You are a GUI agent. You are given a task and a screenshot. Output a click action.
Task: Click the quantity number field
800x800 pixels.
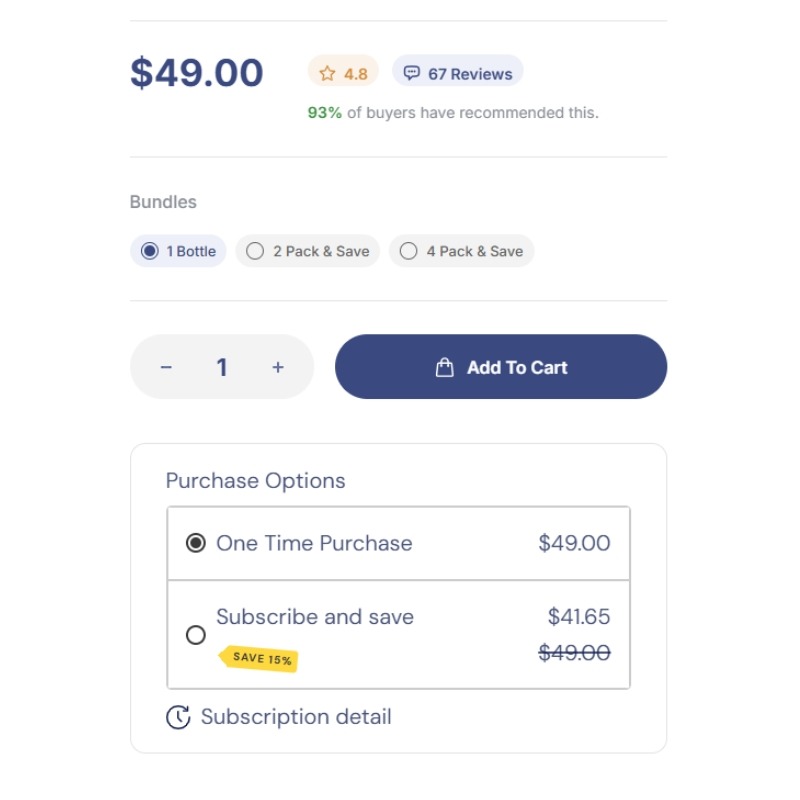tap(222, 368)
